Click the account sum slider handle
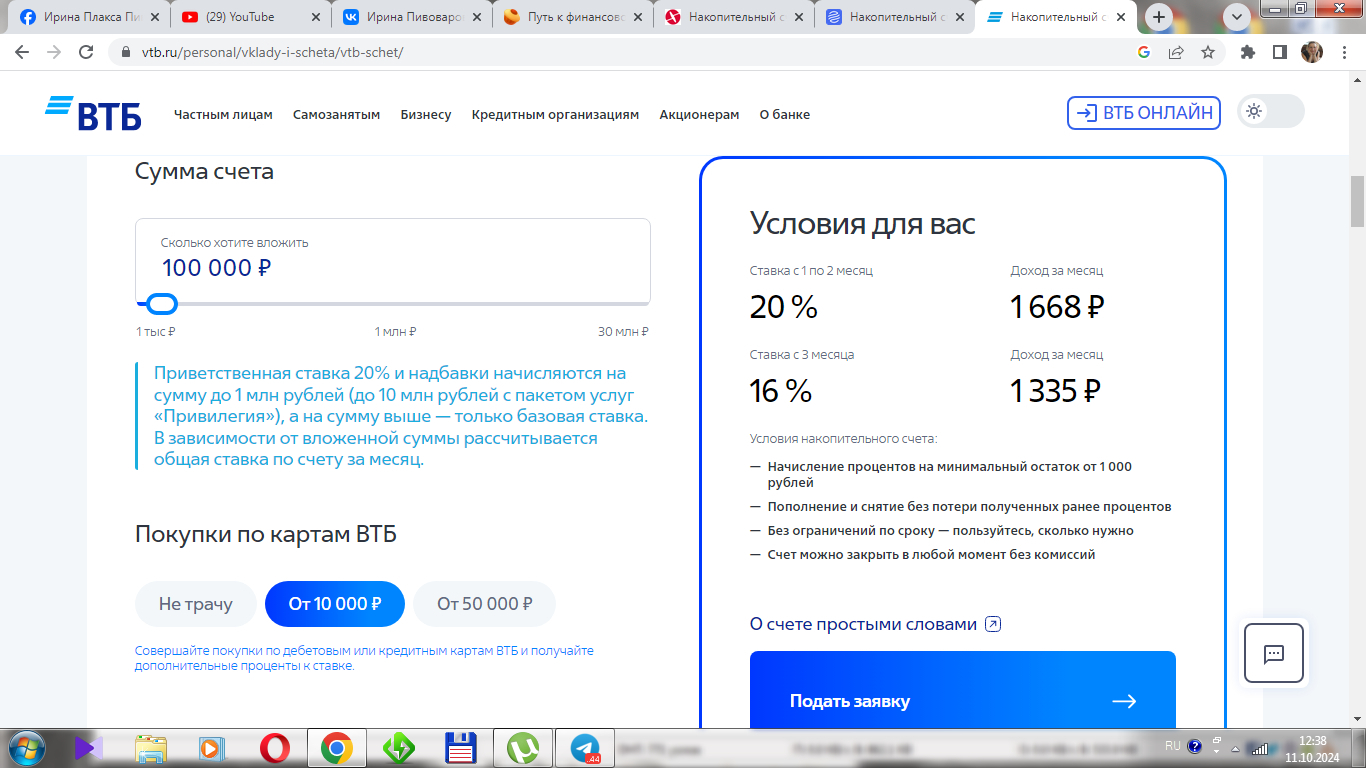Viewport: 1366px width, 768px height. 161,304
